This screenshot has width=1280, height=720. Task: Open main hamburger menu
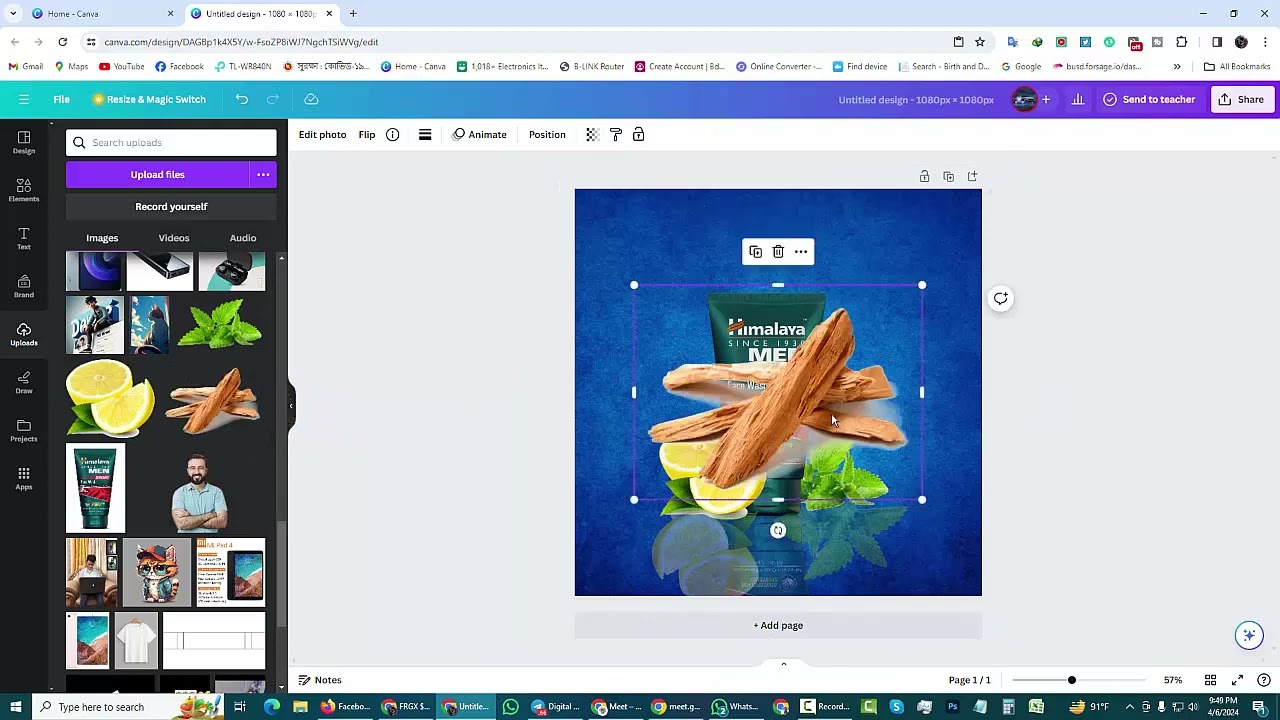point(24,99)
